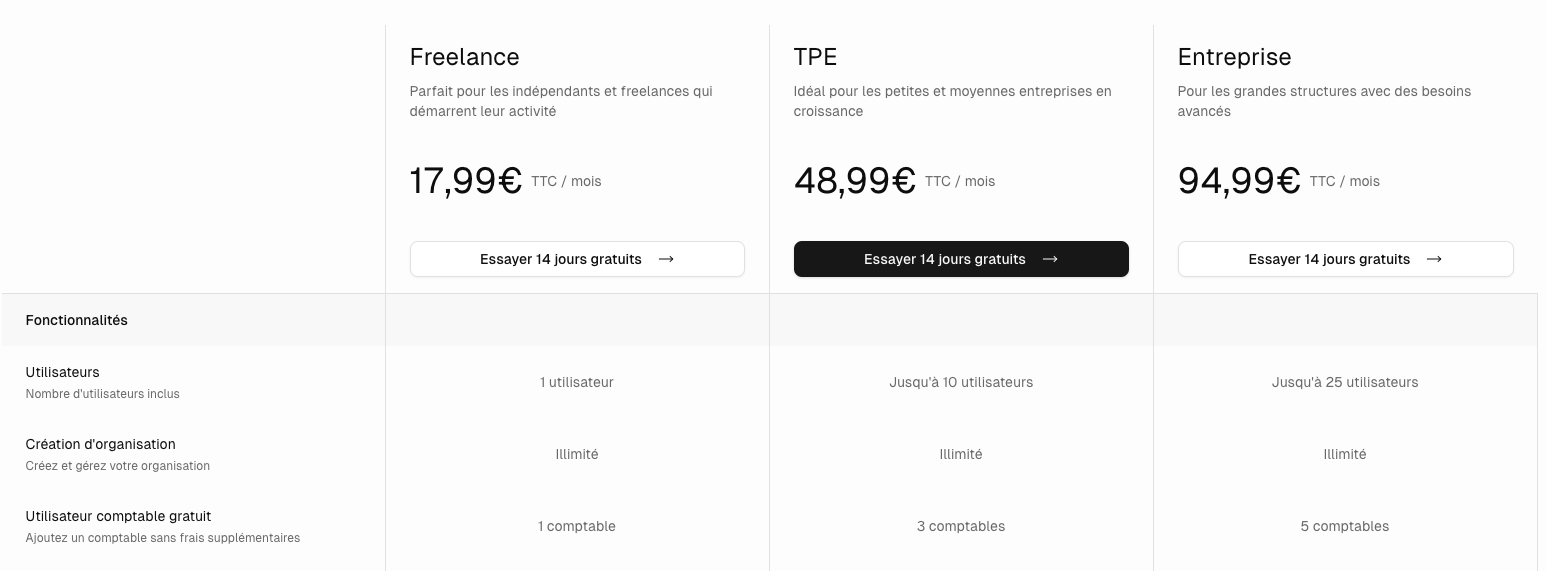The width and height of the screenshot is (1546, 571).
Task: Click the 48,99€ price
Action: pyautogui.click(x=855, y=181)
